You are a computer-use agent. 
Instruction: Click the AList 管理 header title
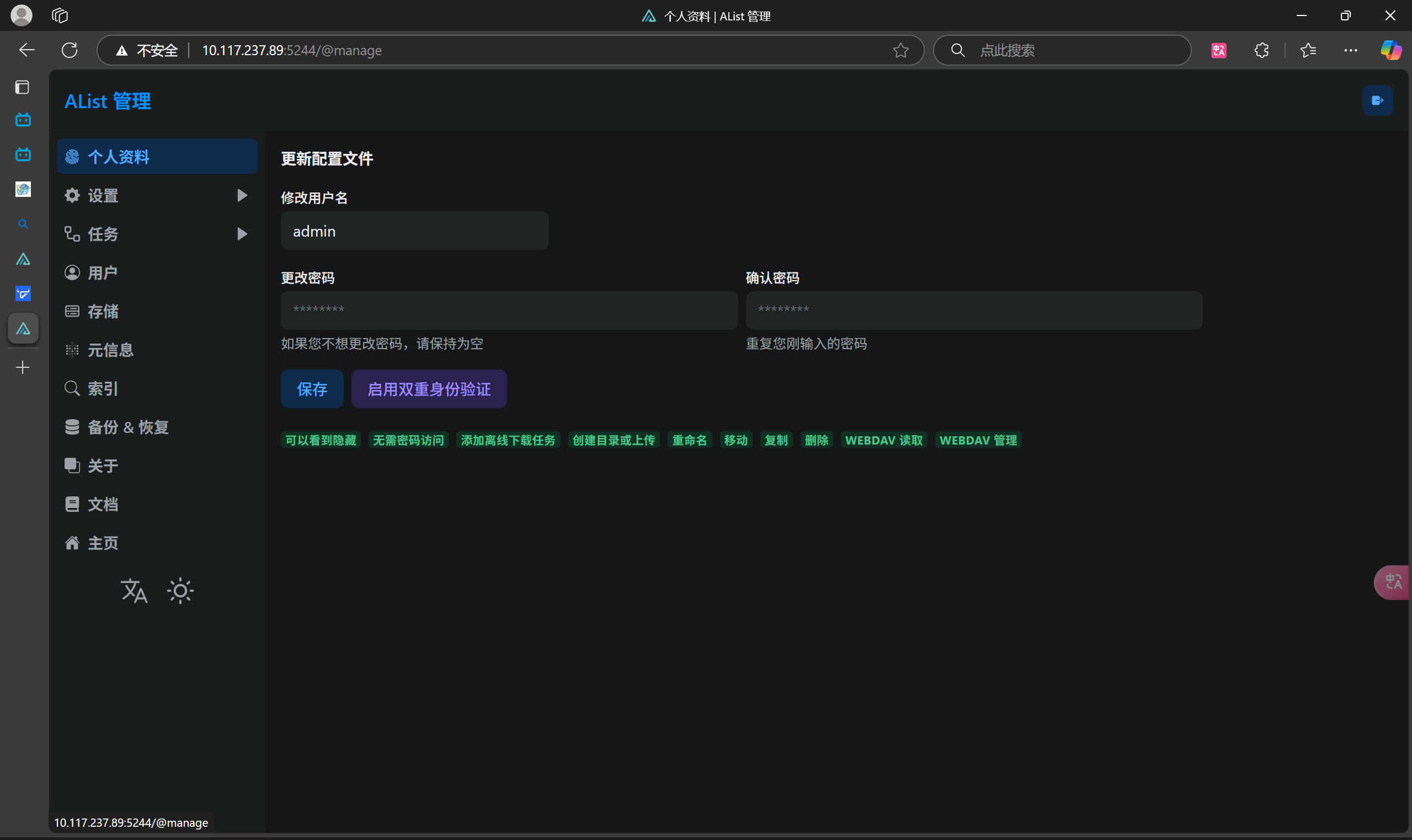pyautogui.click(x=108, y=101)
